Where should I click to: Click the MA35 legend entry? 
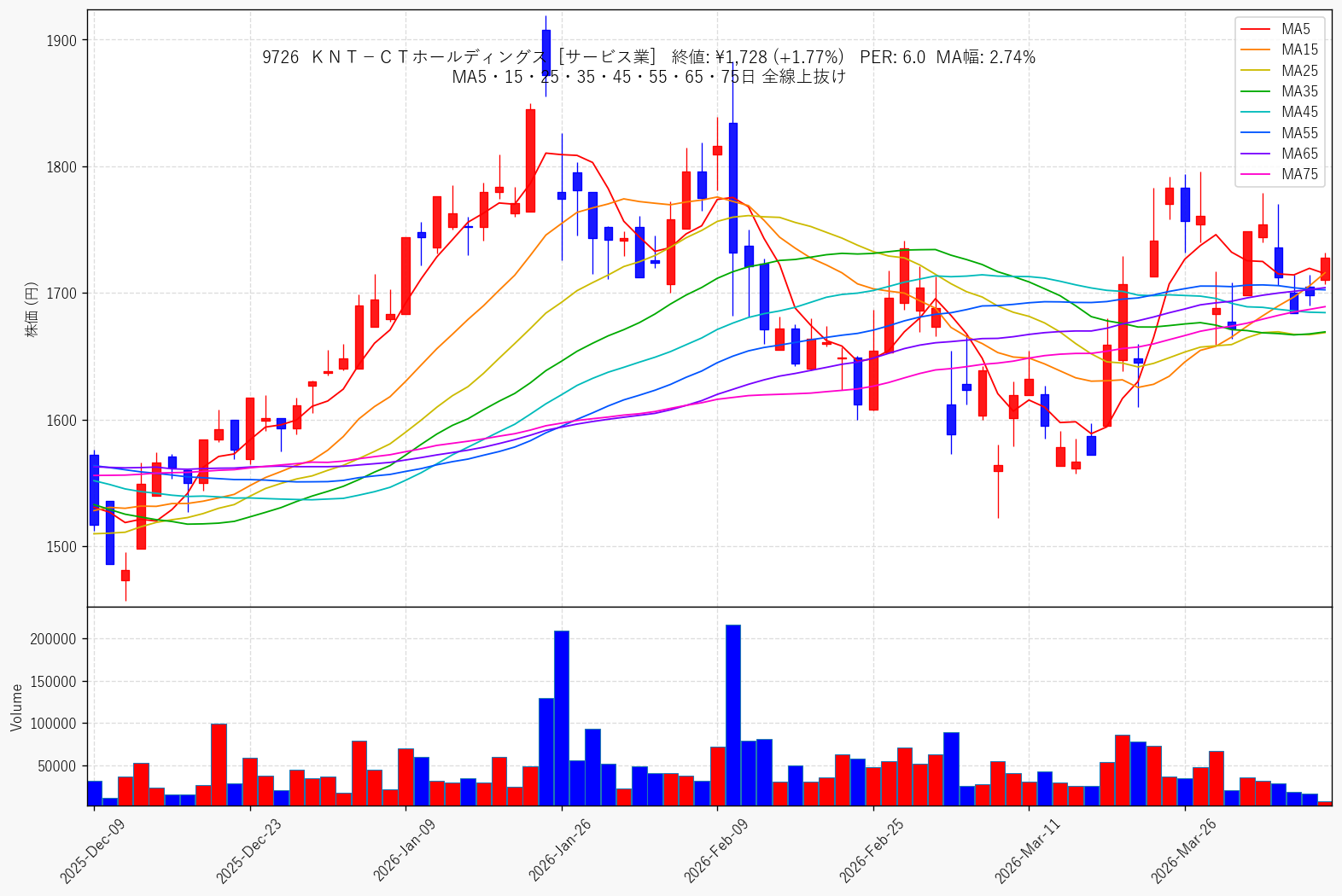pyautogui.click(x=1278, y=91)
